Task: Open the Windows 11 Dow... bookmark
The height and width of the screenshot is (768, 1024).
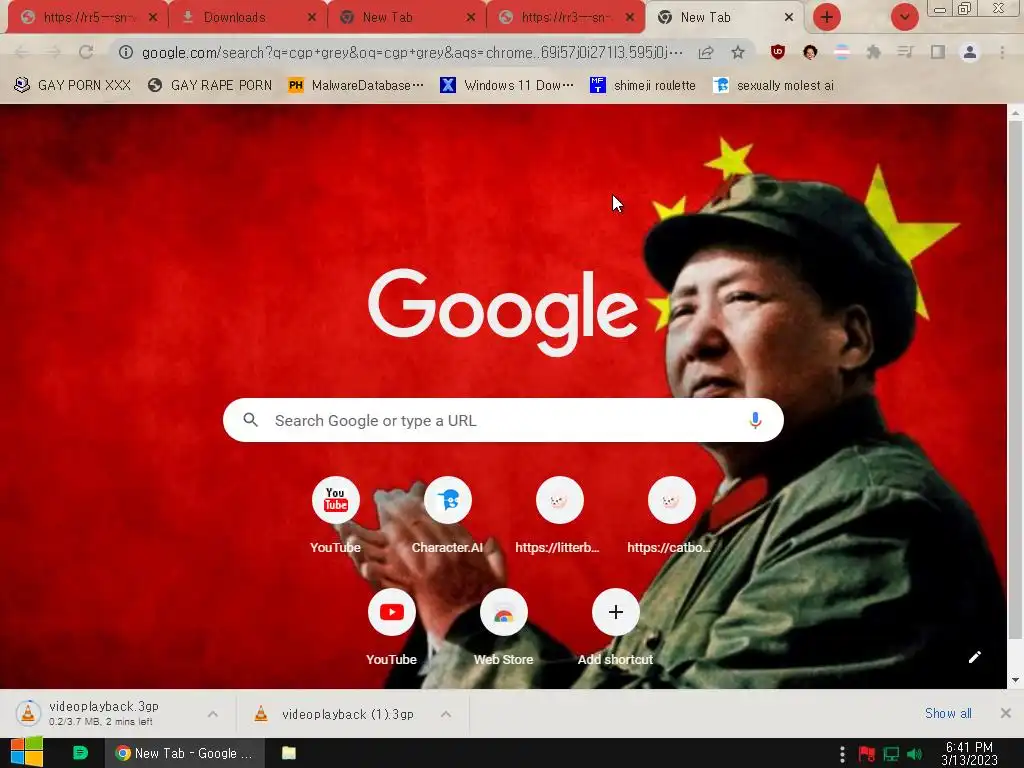Action: pyautogui.click(x=507, y=85)
